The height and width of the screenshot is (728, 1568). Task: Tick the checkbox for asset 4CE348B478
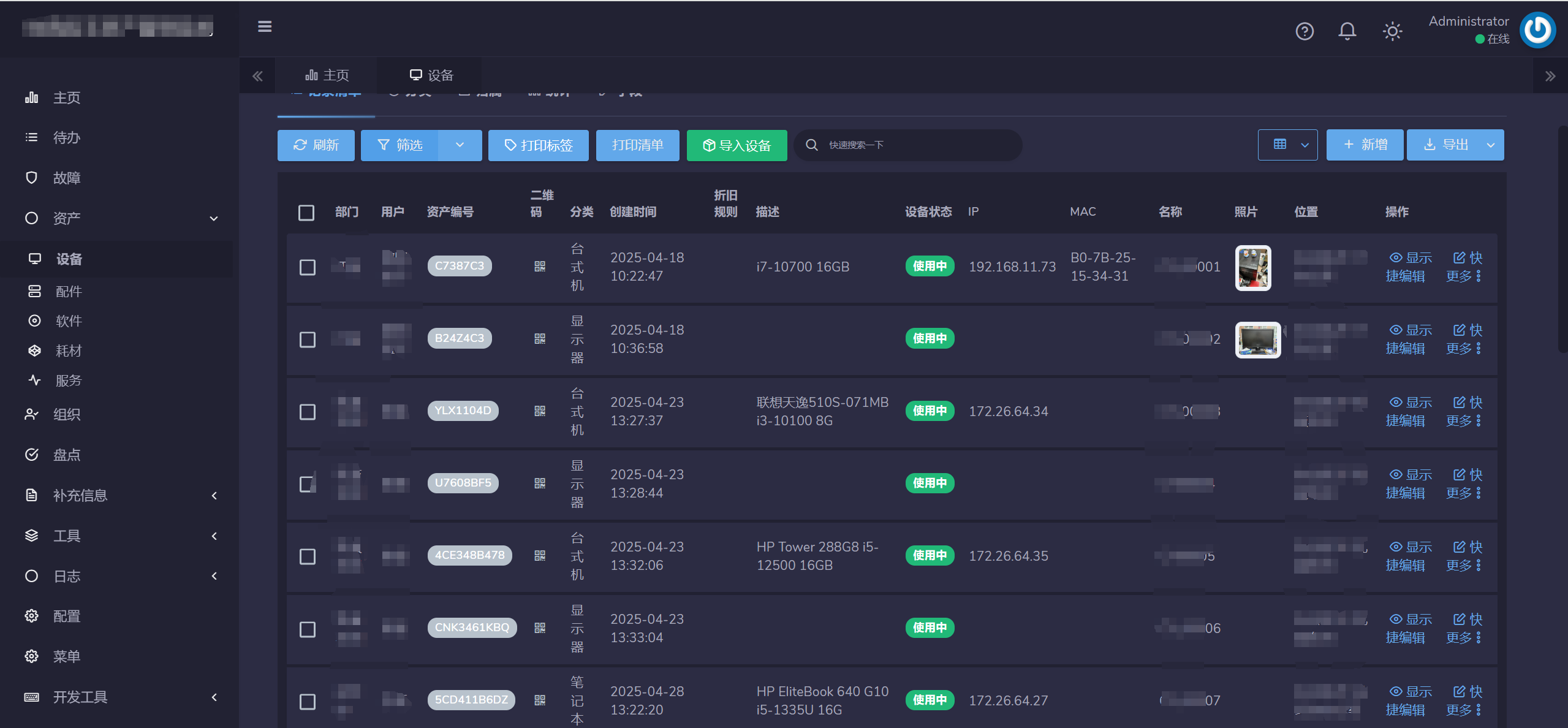(x=308, y=556)
